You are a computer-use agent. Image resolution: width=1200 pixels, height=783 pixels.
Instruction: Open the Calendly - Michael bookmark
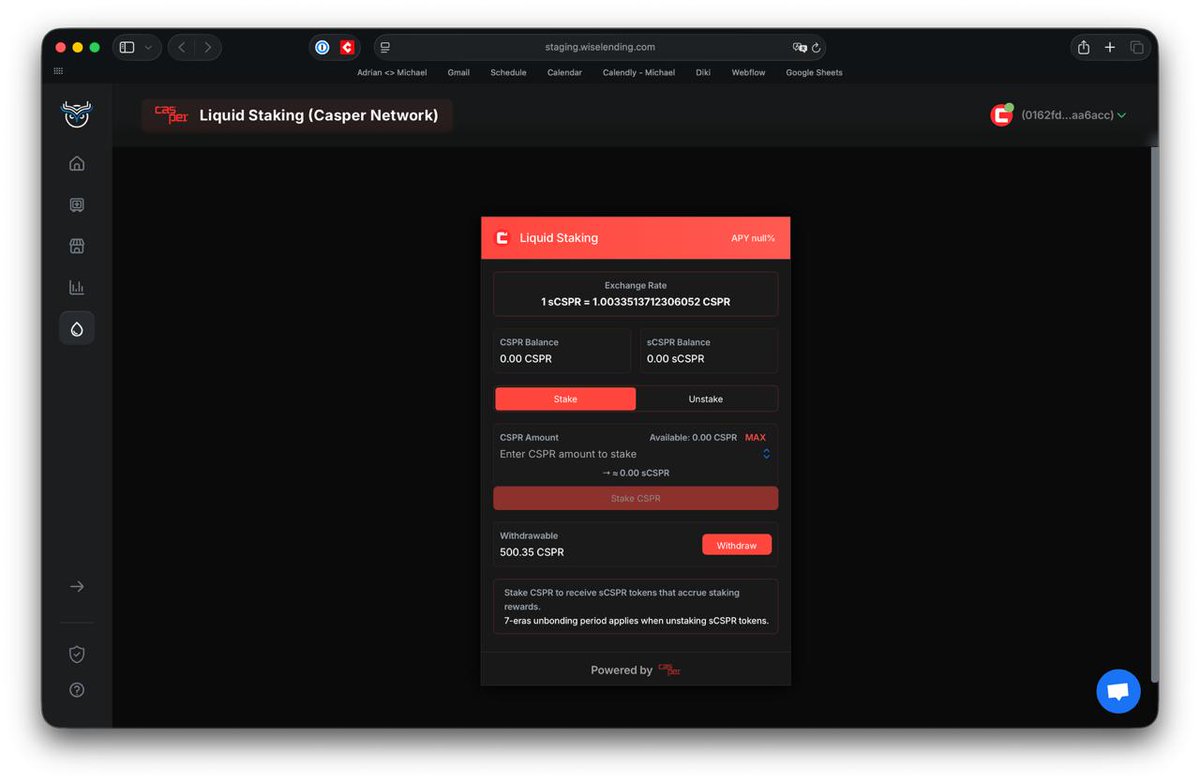[639, 73]
